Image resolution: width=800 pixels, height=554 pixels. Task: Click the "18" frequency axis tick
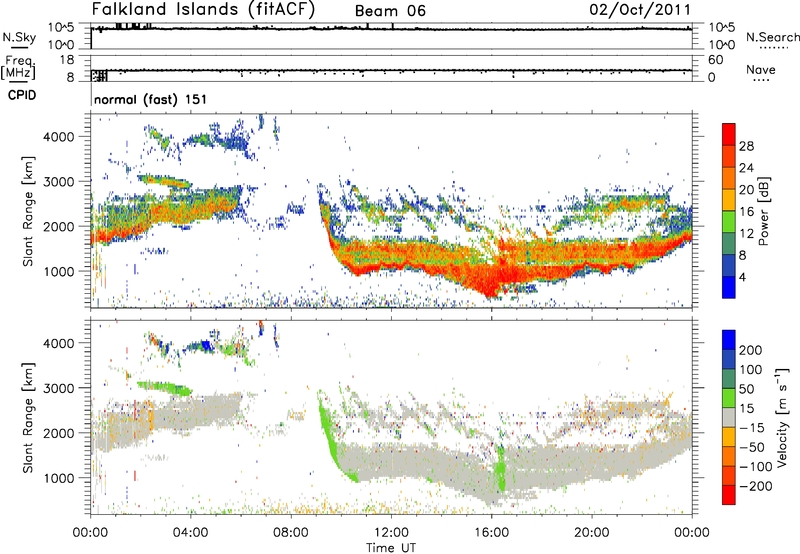click(x=67, y=60)
